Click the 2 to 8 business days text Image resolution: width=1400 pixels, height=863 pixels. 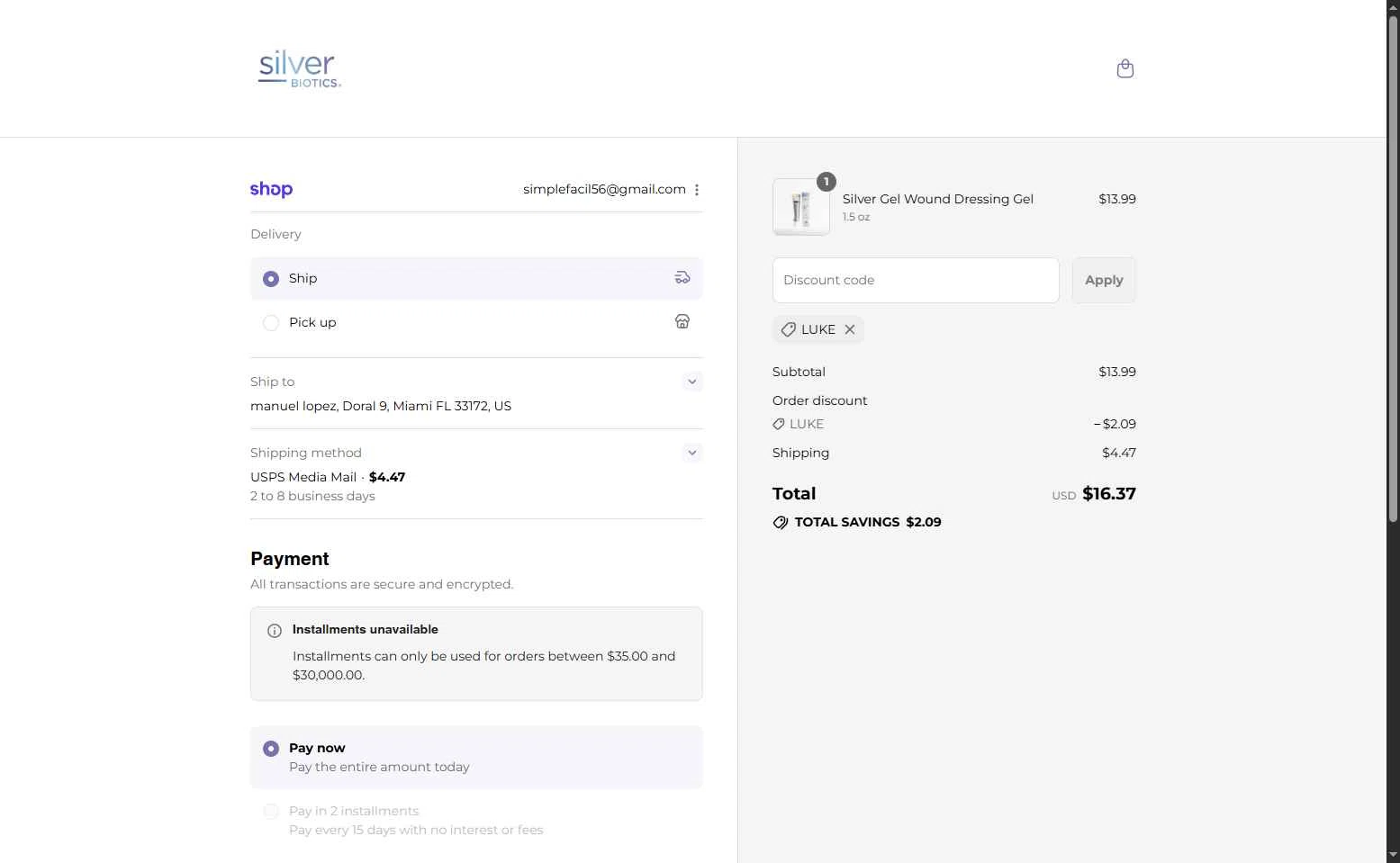312,496
